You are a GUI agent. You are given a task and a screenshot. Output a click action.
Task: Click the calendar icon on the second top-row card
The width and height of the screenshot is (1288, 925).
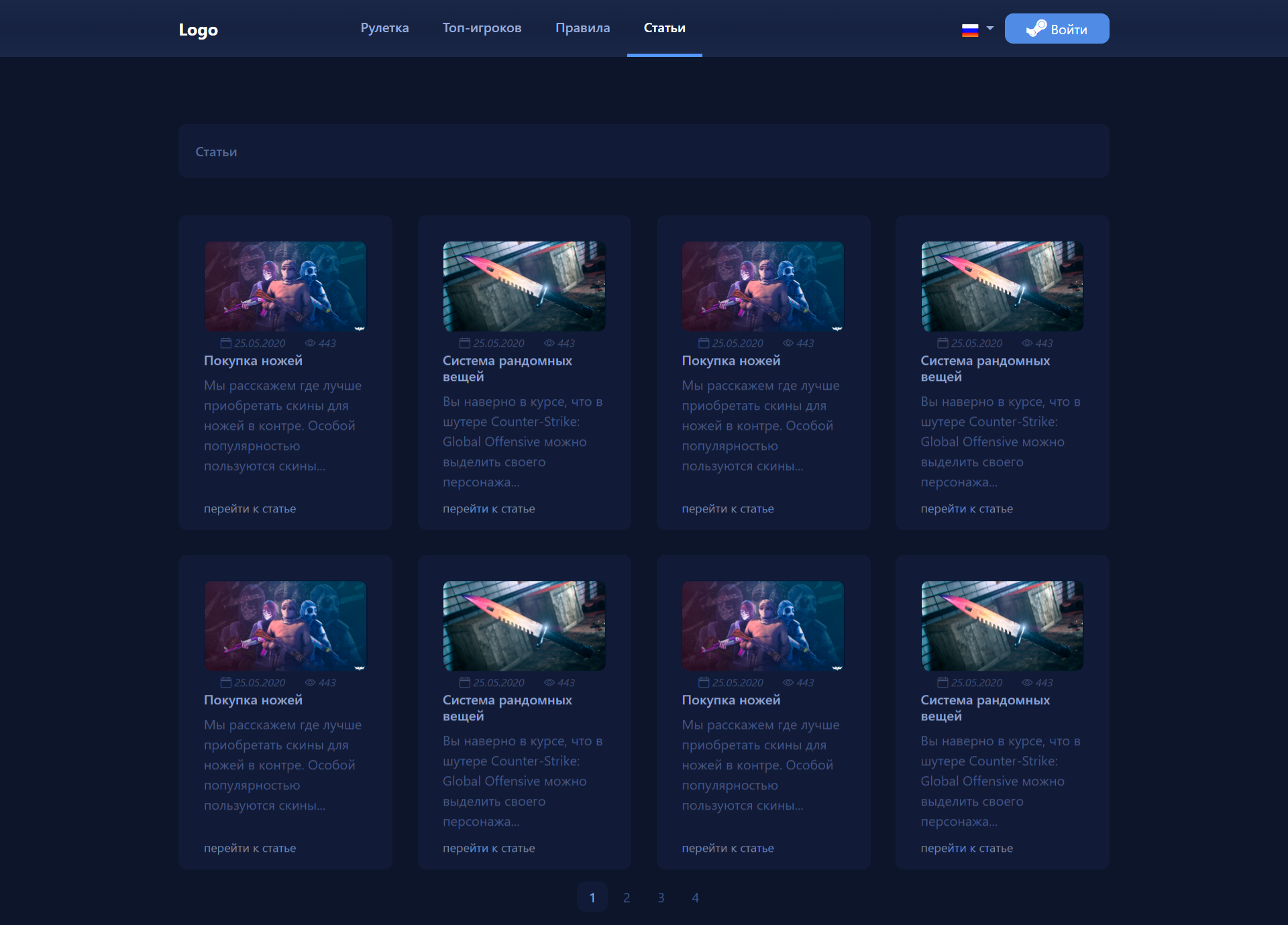pyautogui.click(x=465, y=343)
